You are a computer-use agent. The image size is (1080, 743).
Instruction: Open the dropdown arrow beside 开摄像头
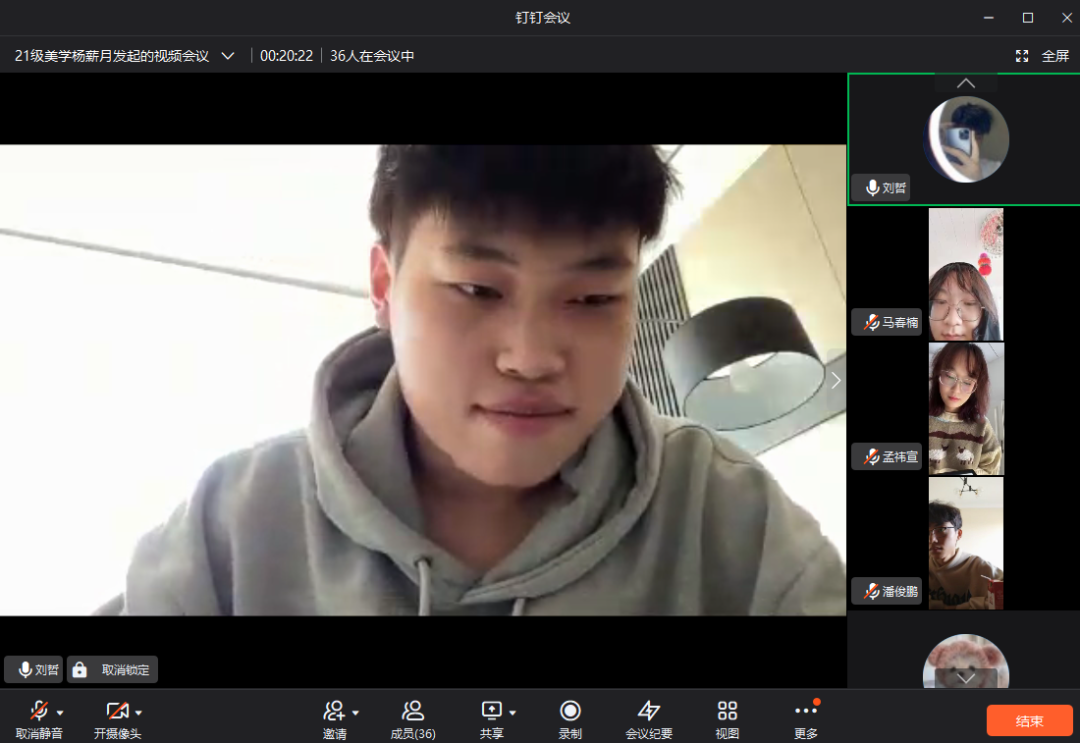[139, 712]
